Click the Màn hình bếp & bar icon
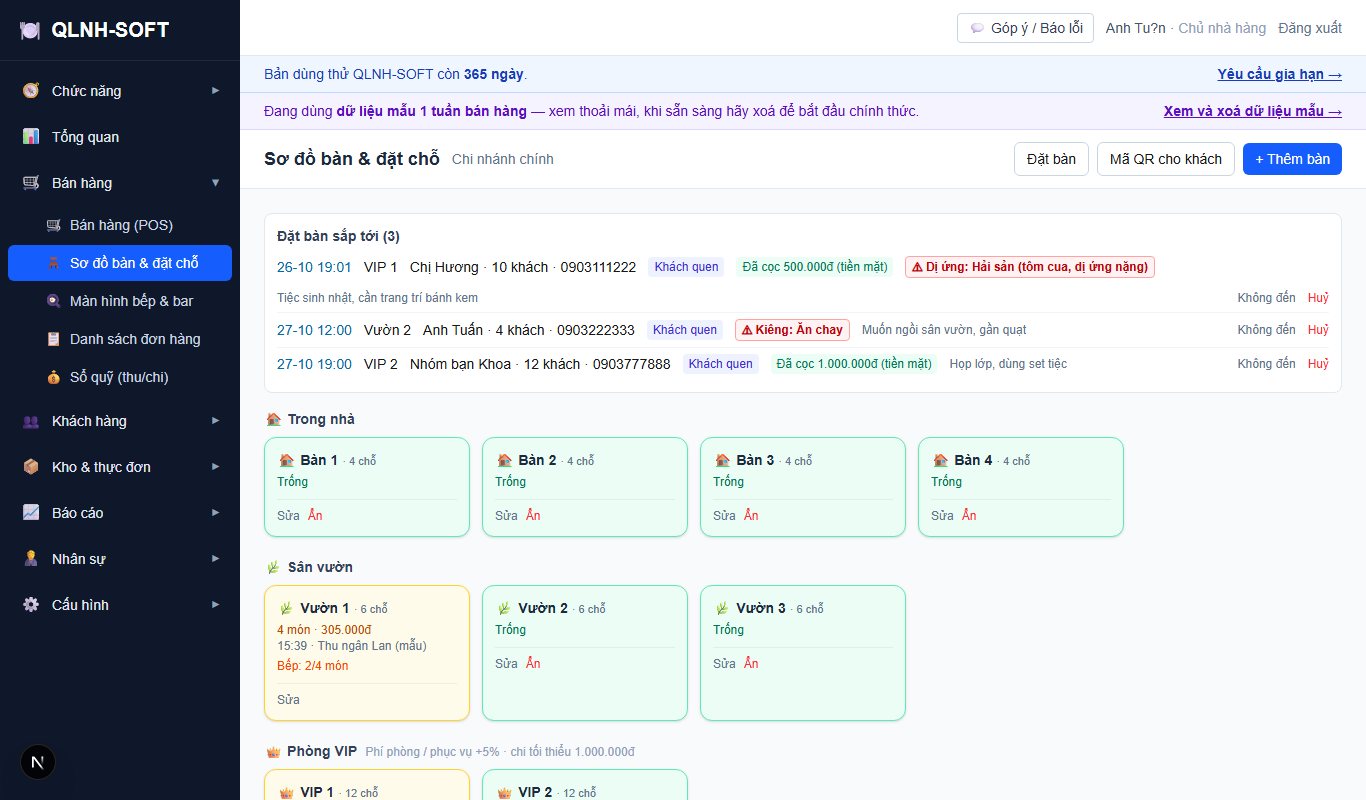This screenshot has width=1366, height=800. [x=53, y=301]
